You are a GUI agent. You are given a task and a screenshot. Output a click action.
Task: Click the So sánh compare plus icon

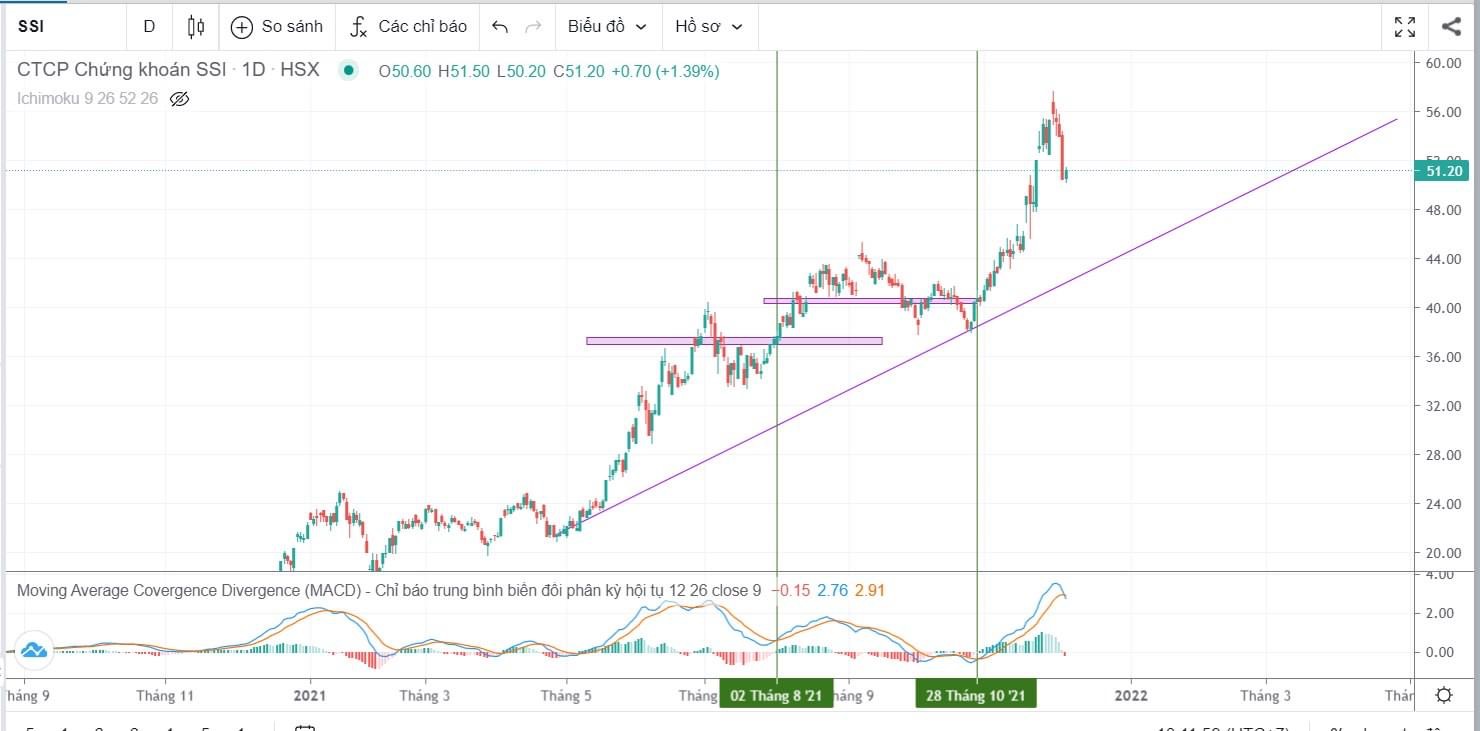pyautogui.click(x=241, y=27)
